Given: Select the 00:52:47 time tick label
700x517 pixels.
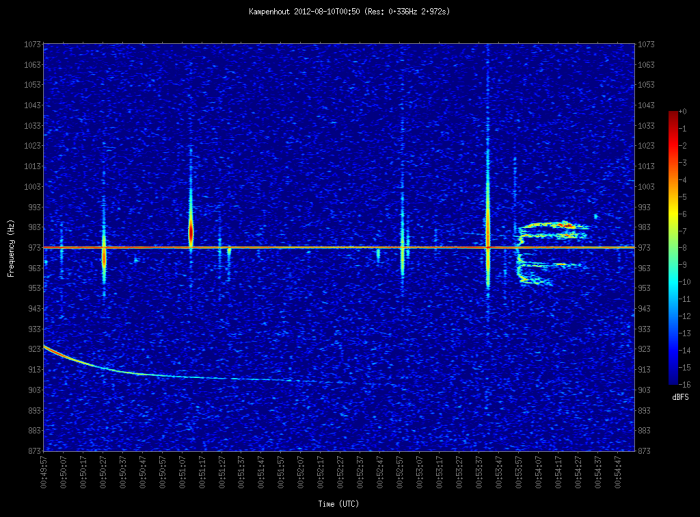Looking at the screenshot, I should (x=379, y=472).
